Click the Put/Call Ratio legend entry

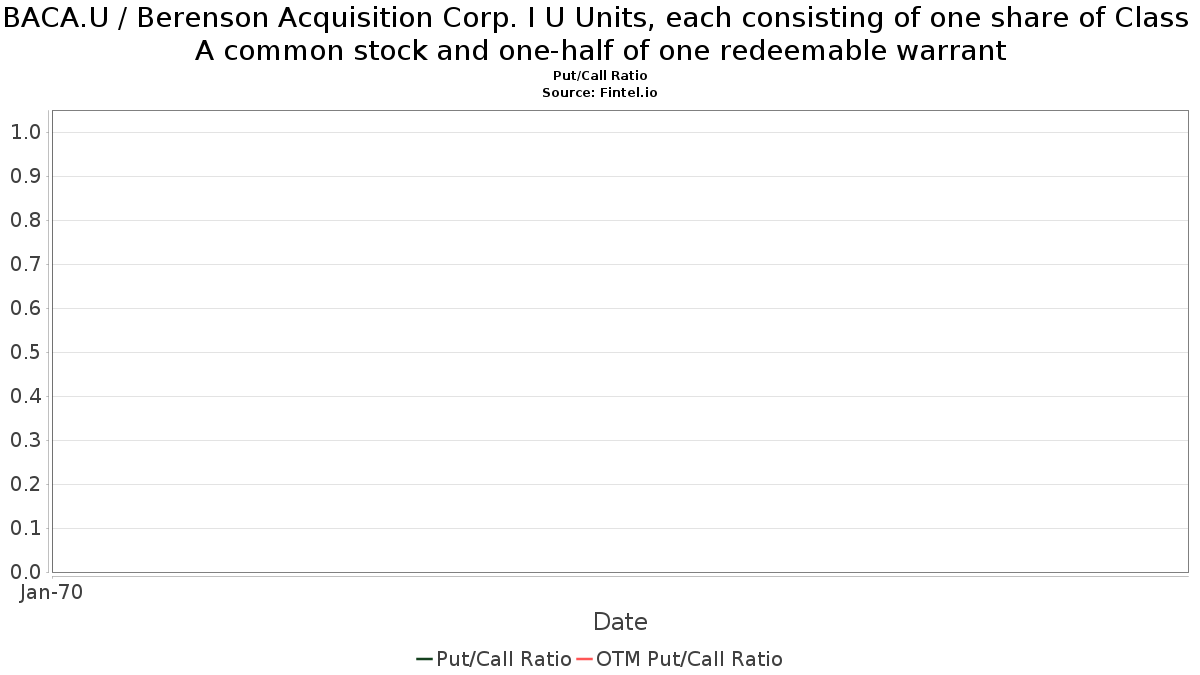(494, 659)
